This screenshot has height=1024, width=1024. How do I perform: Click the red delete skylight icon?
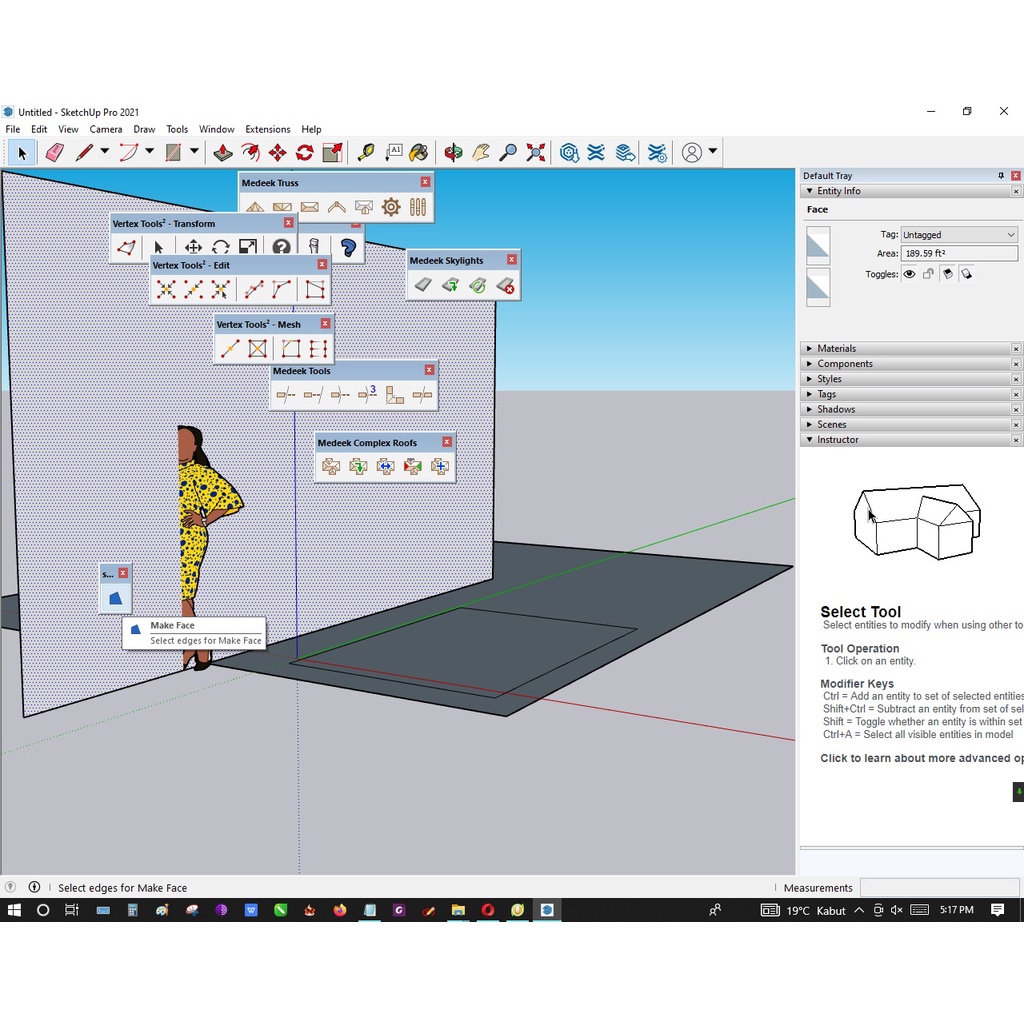pyautogui.click(x=504, y=285)
